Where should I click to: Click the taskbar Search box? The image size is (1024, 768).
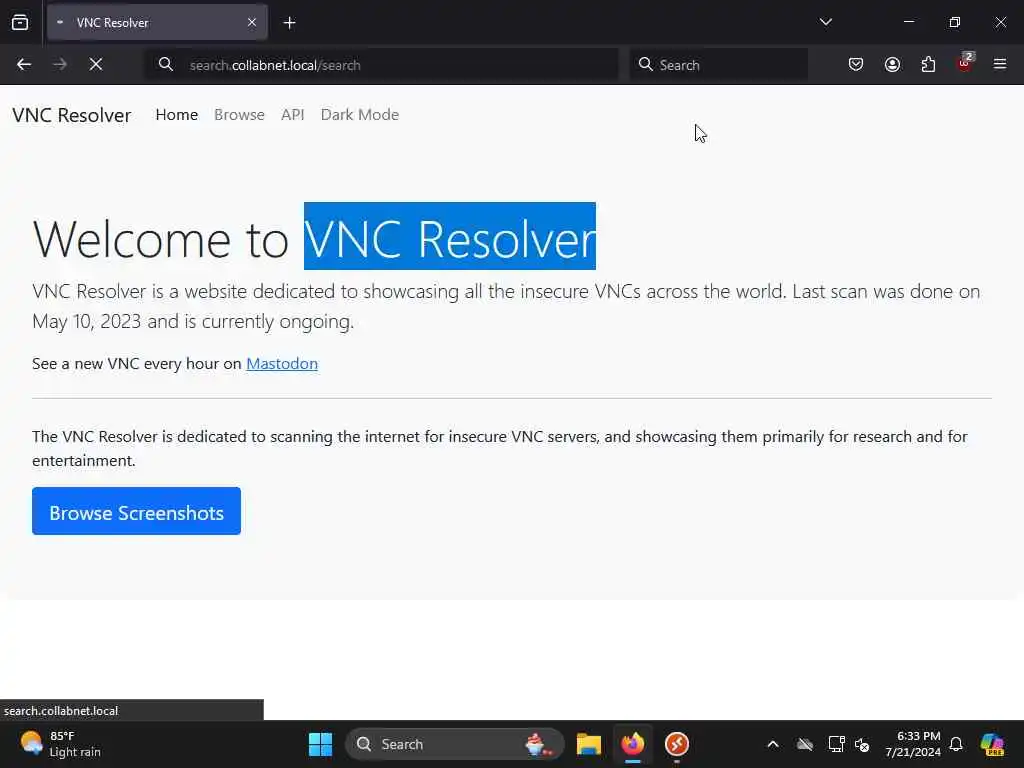454,744
